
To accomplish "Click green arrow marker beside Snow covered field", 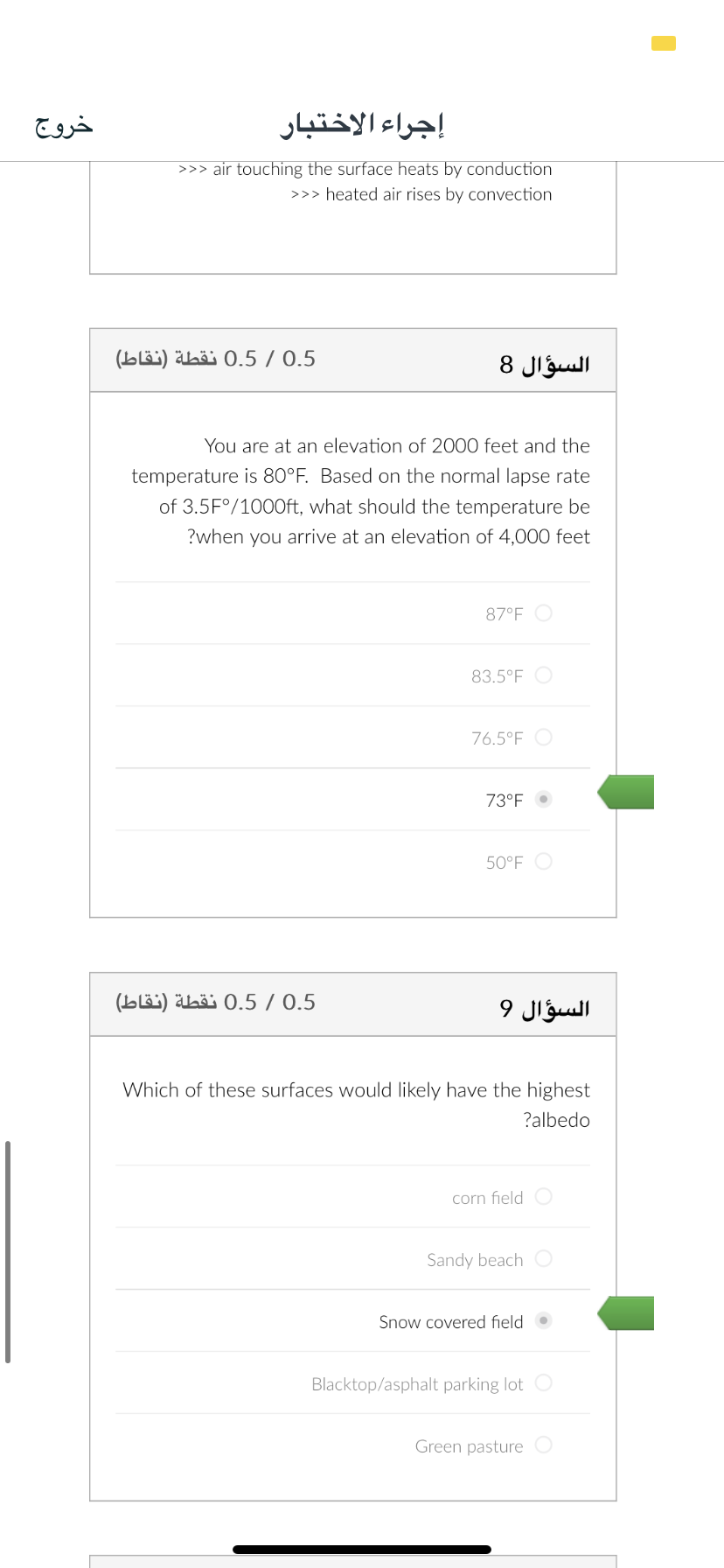I will [x=626, y=1313].
